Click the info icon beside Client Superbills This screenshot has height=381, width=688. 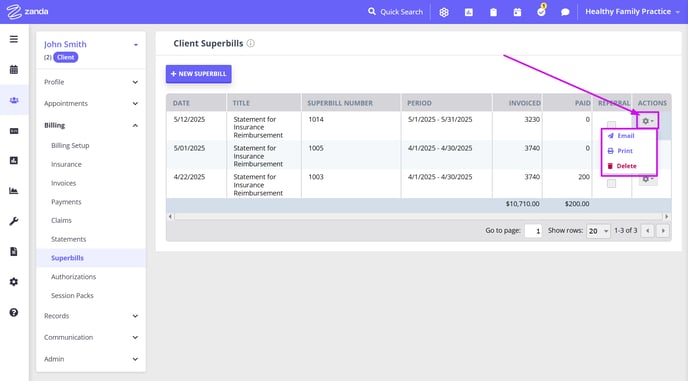(251, 43)
